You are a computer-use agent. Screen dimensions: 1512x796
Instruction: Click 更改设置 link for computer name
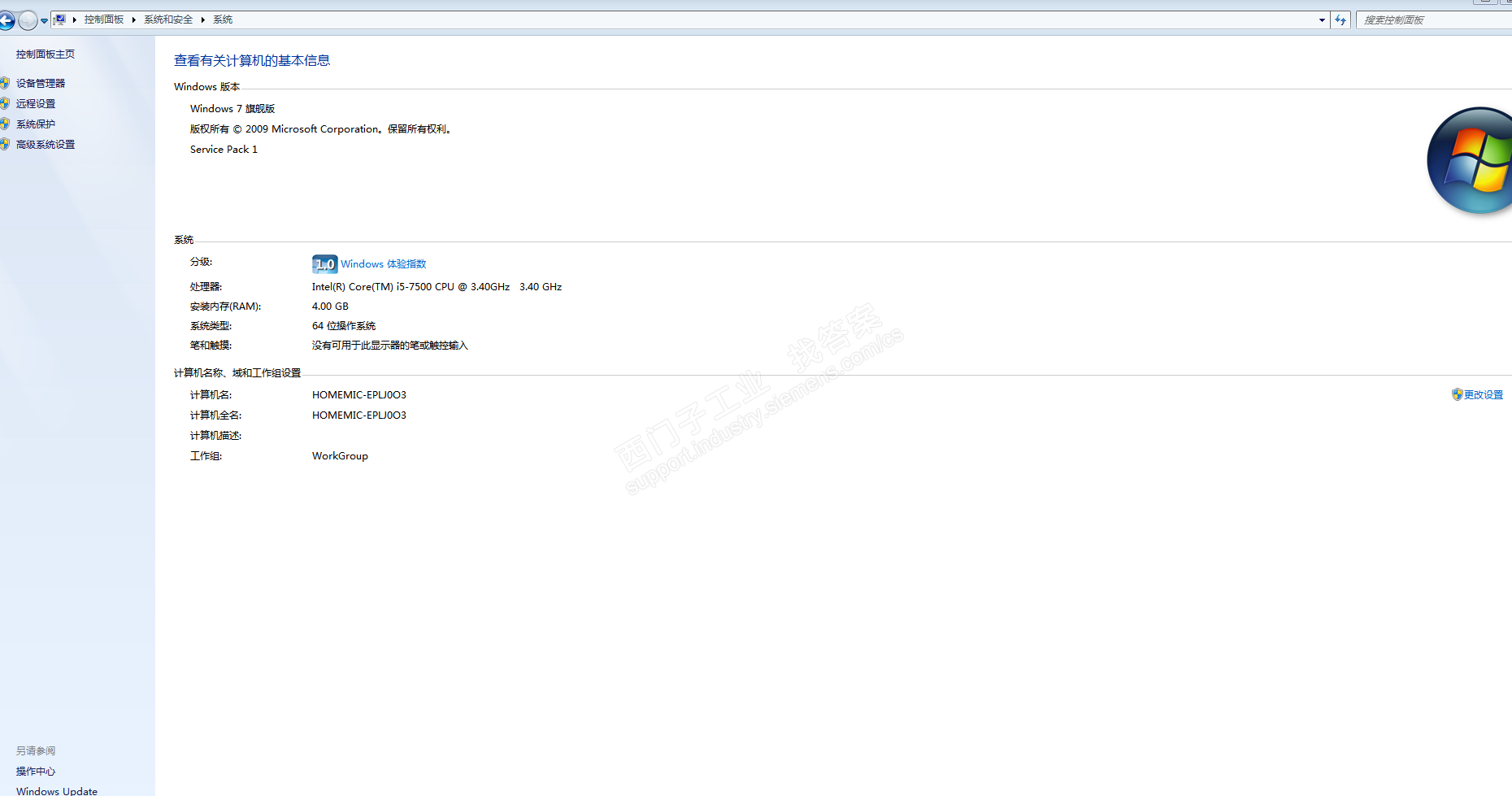click(1484, 395)
